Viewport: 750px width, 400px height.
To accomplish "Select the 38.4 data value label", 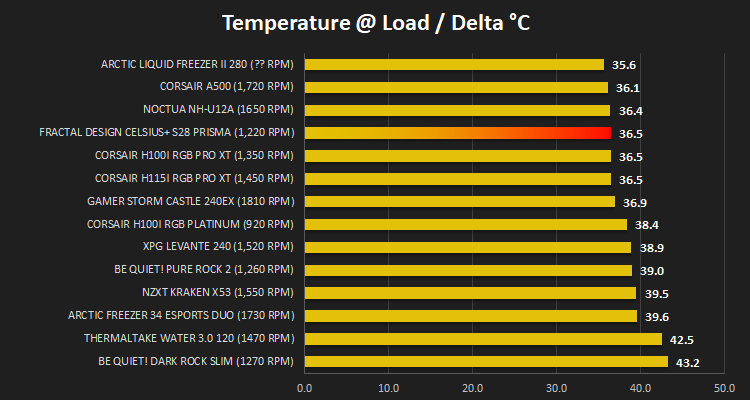I will tap(647, 225).
